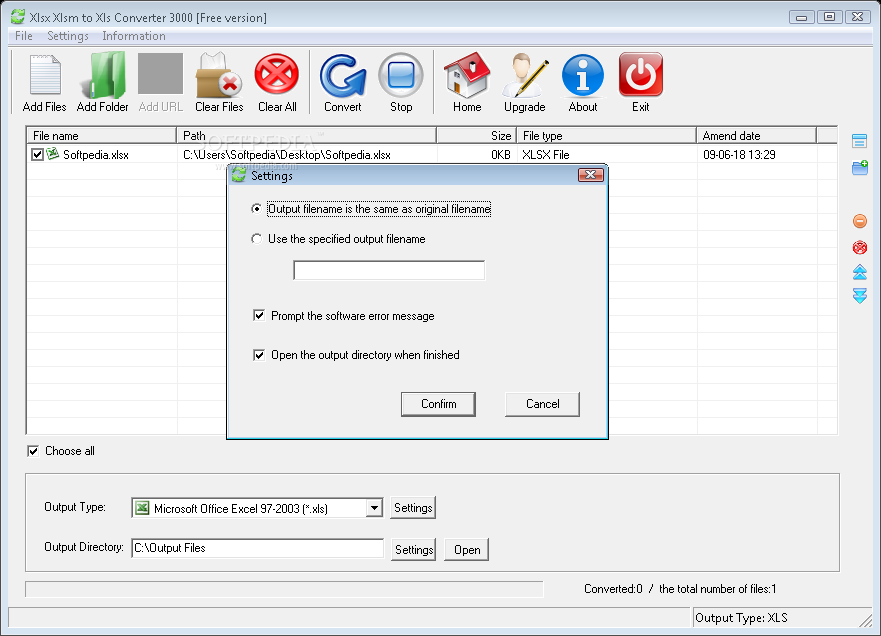Disable 'Open the output directory when finished'

(258, 354)
